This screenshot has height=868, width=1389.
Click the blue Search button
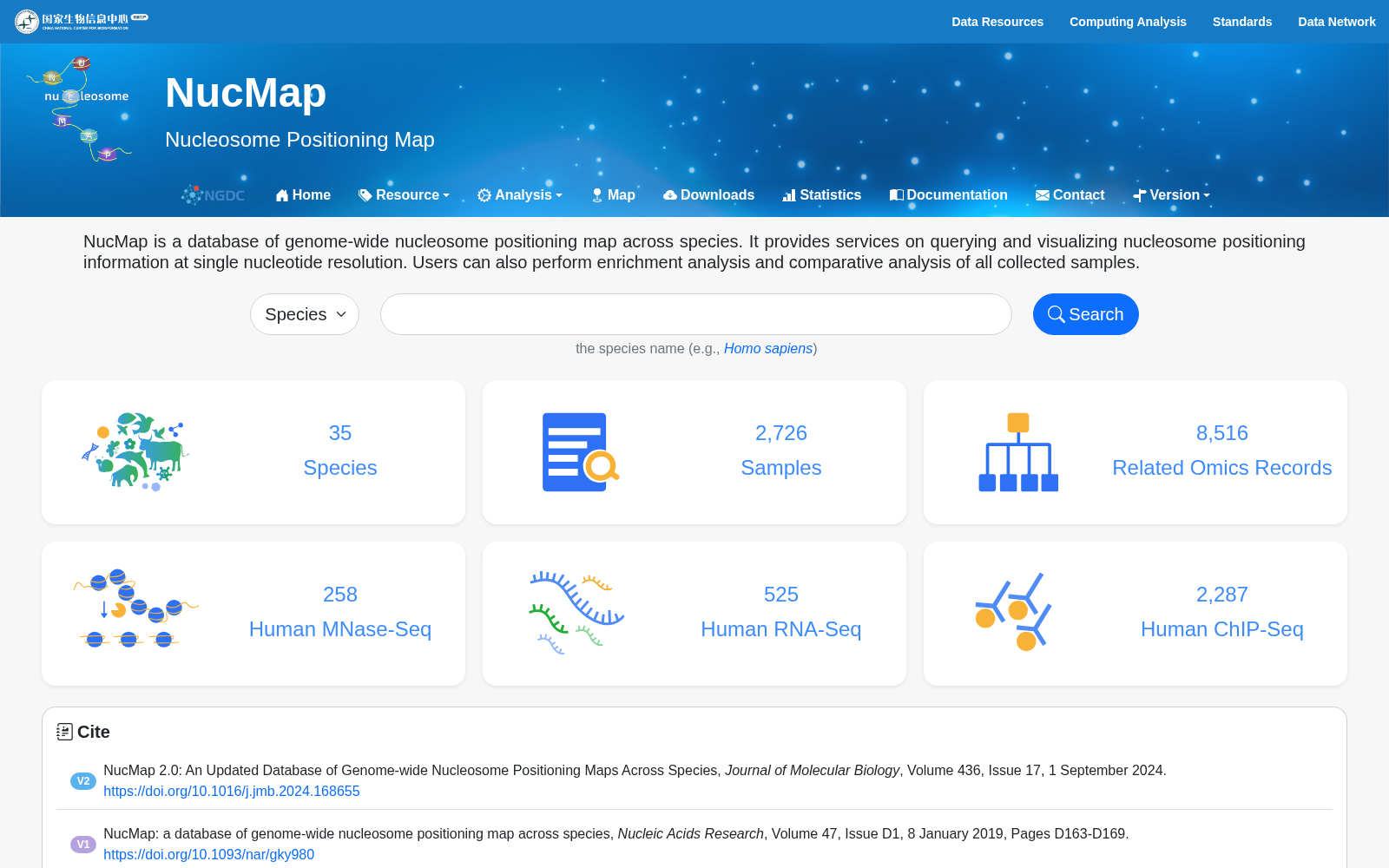[1086, 314]
